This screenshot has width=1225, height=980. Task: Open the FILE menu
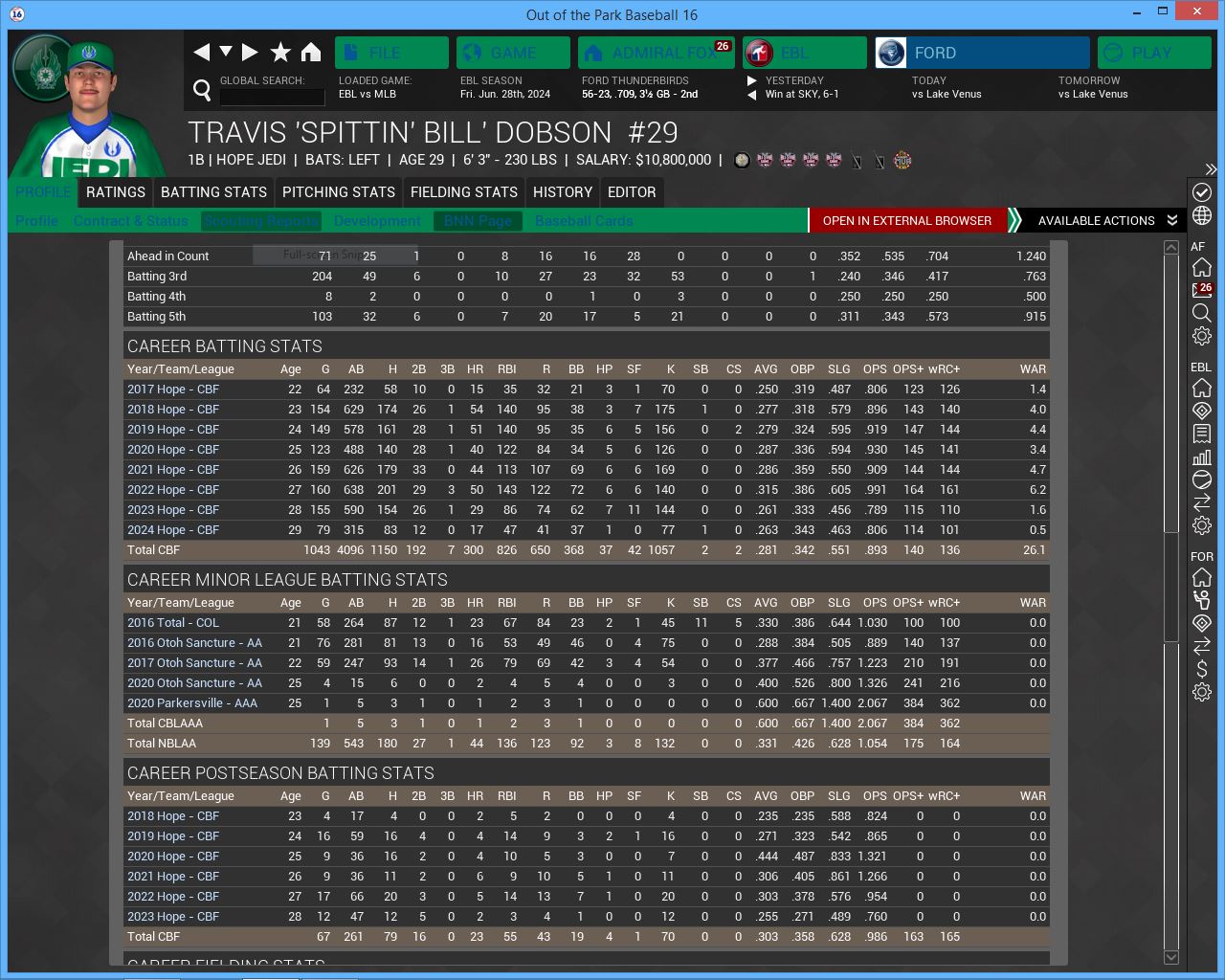[x=391, y=53]
